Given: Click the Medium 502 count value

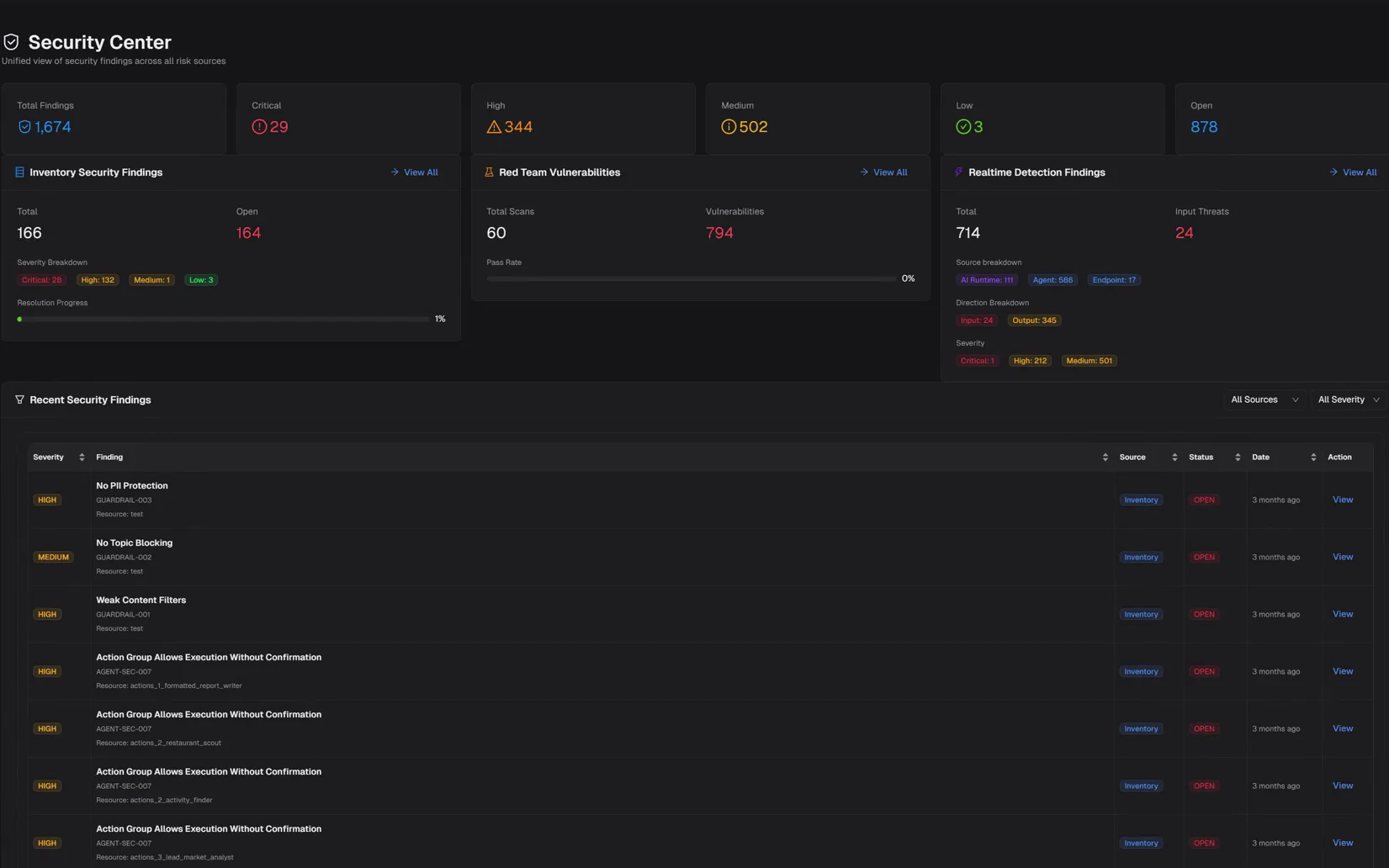Looking at the screenshot, I should point(753,127).
